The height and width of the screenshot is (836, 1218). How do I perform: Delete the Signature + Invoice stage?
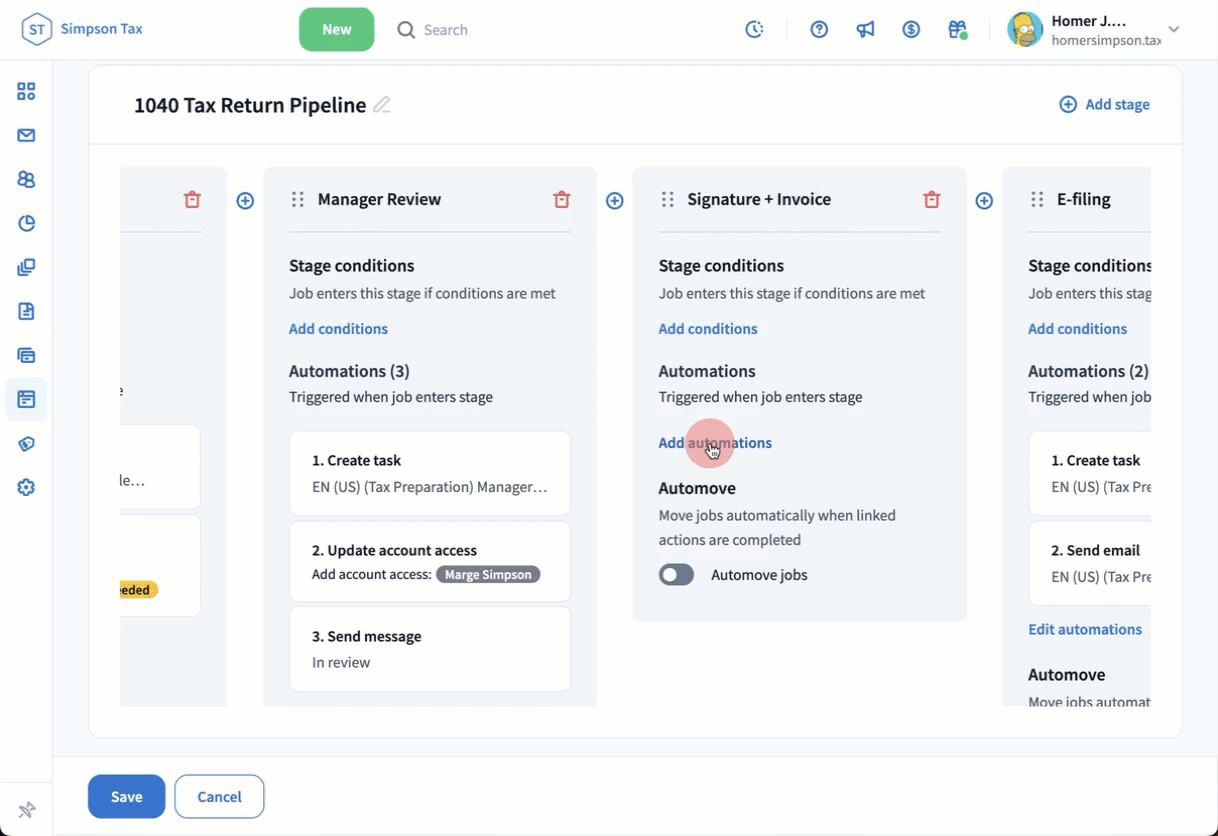click(932, 200)
